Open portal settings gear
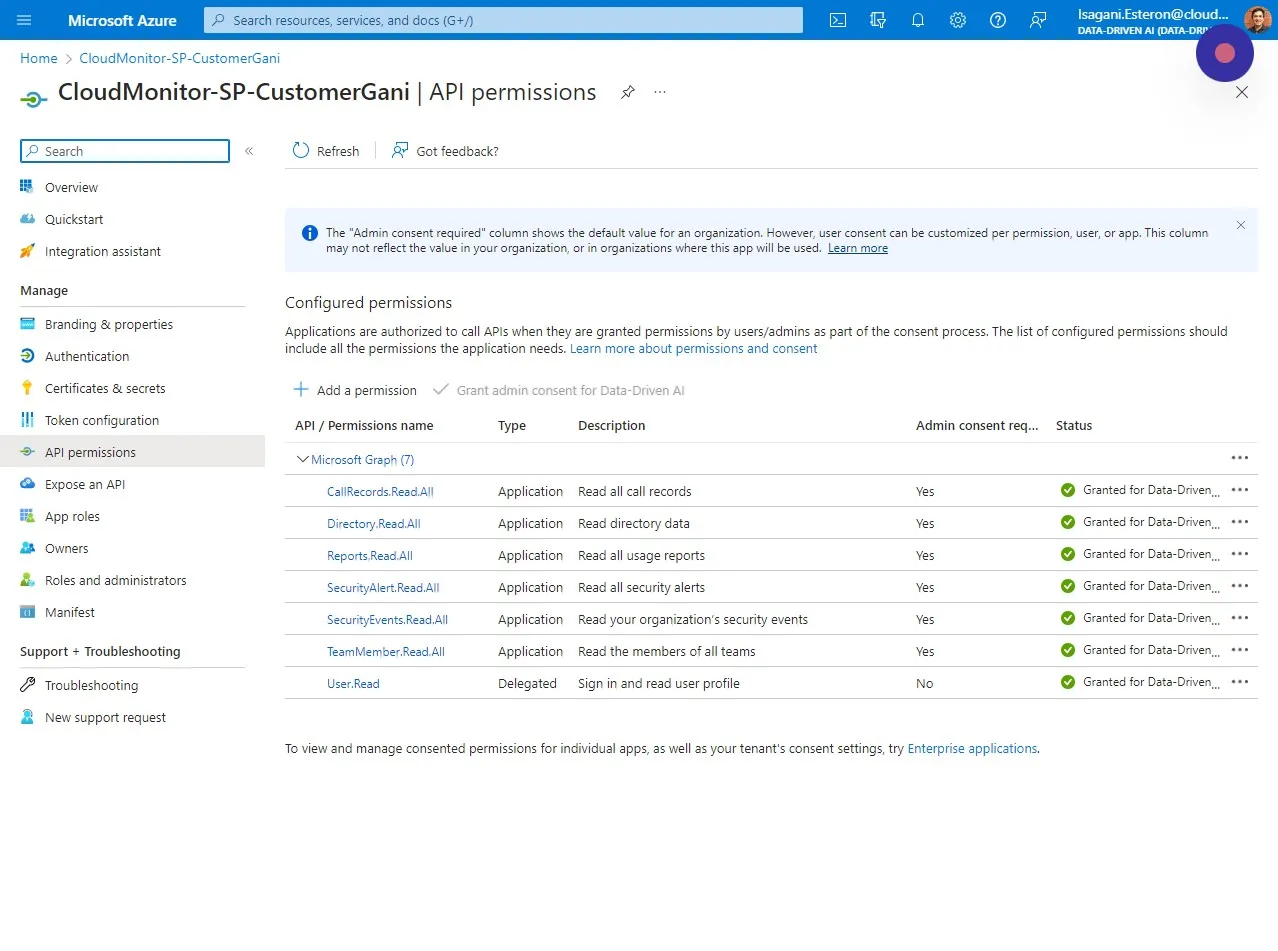The height and width of the screenshot is (951, 1278). coord(958,20)
